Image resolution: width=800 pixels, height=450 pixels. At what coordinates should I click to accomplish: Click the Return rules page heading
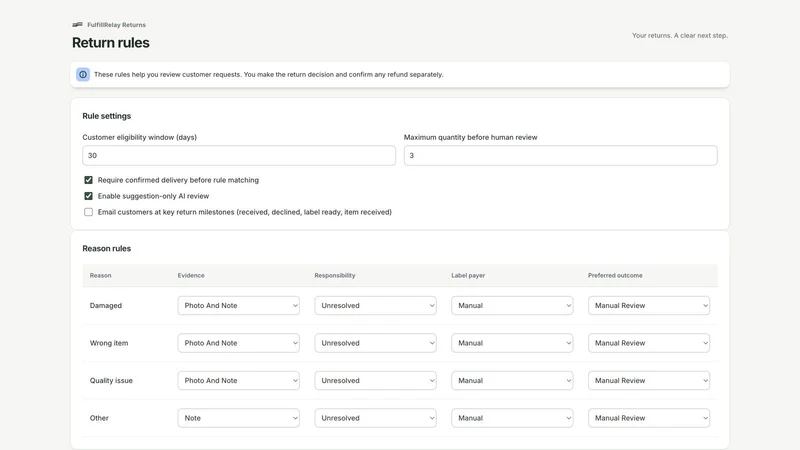tap(111, 43)
